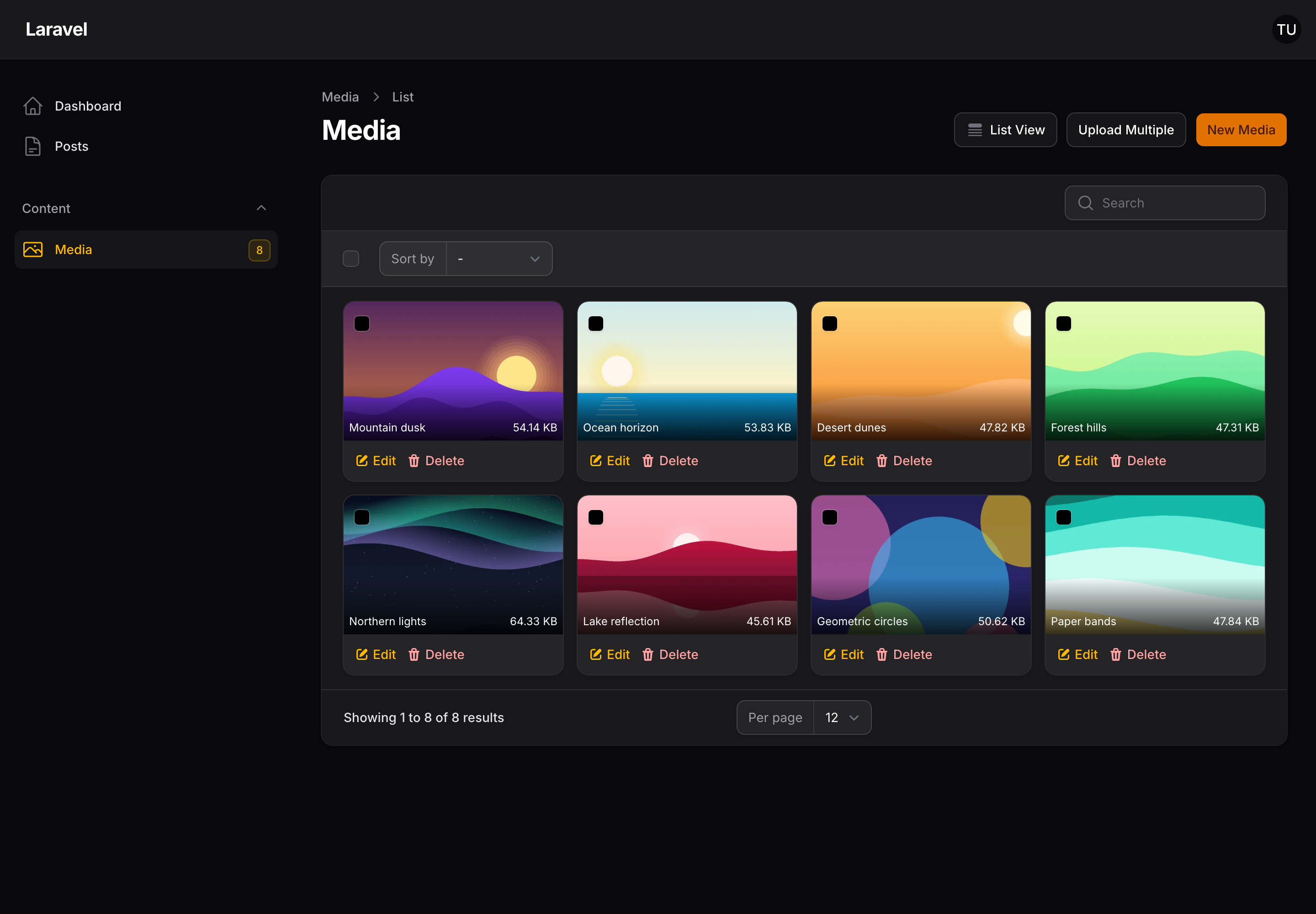Click the Upload Multiple button
The width and height of the screenshot is (1316, 914).
click(1126, 130)
